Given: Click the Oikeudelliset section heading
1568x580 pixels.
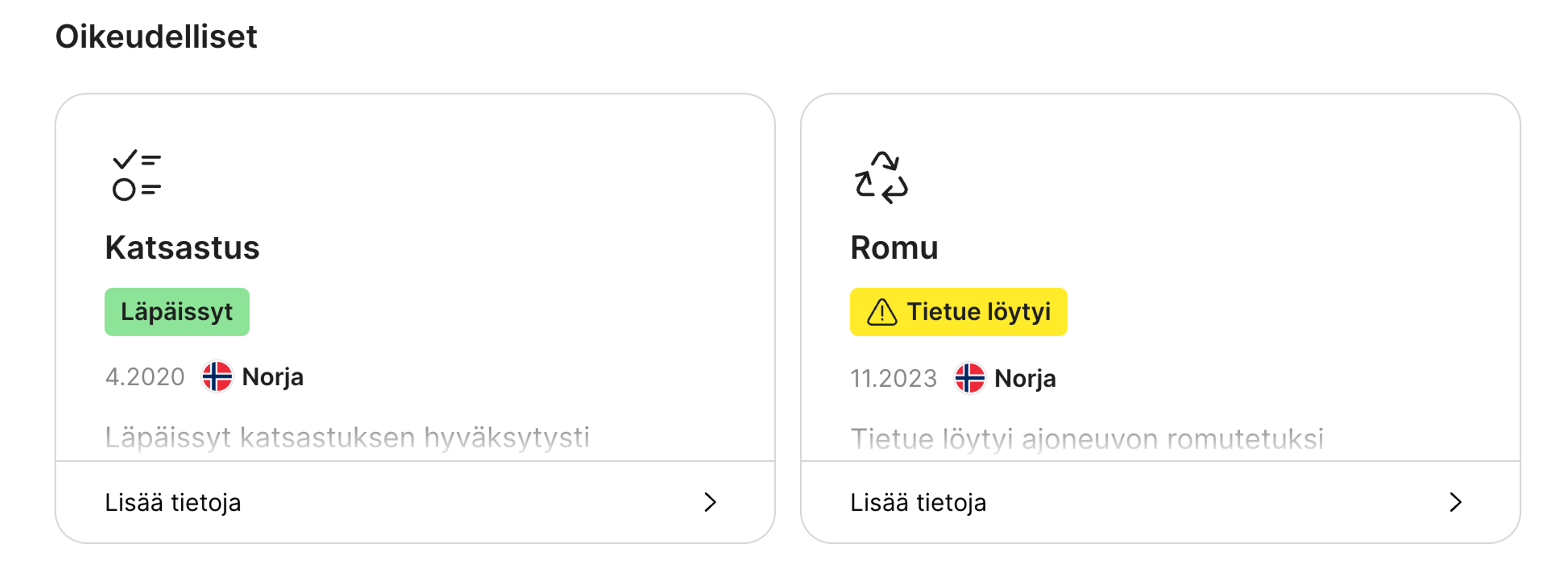Looking at the screenshot, I should [x=156, y=36].
